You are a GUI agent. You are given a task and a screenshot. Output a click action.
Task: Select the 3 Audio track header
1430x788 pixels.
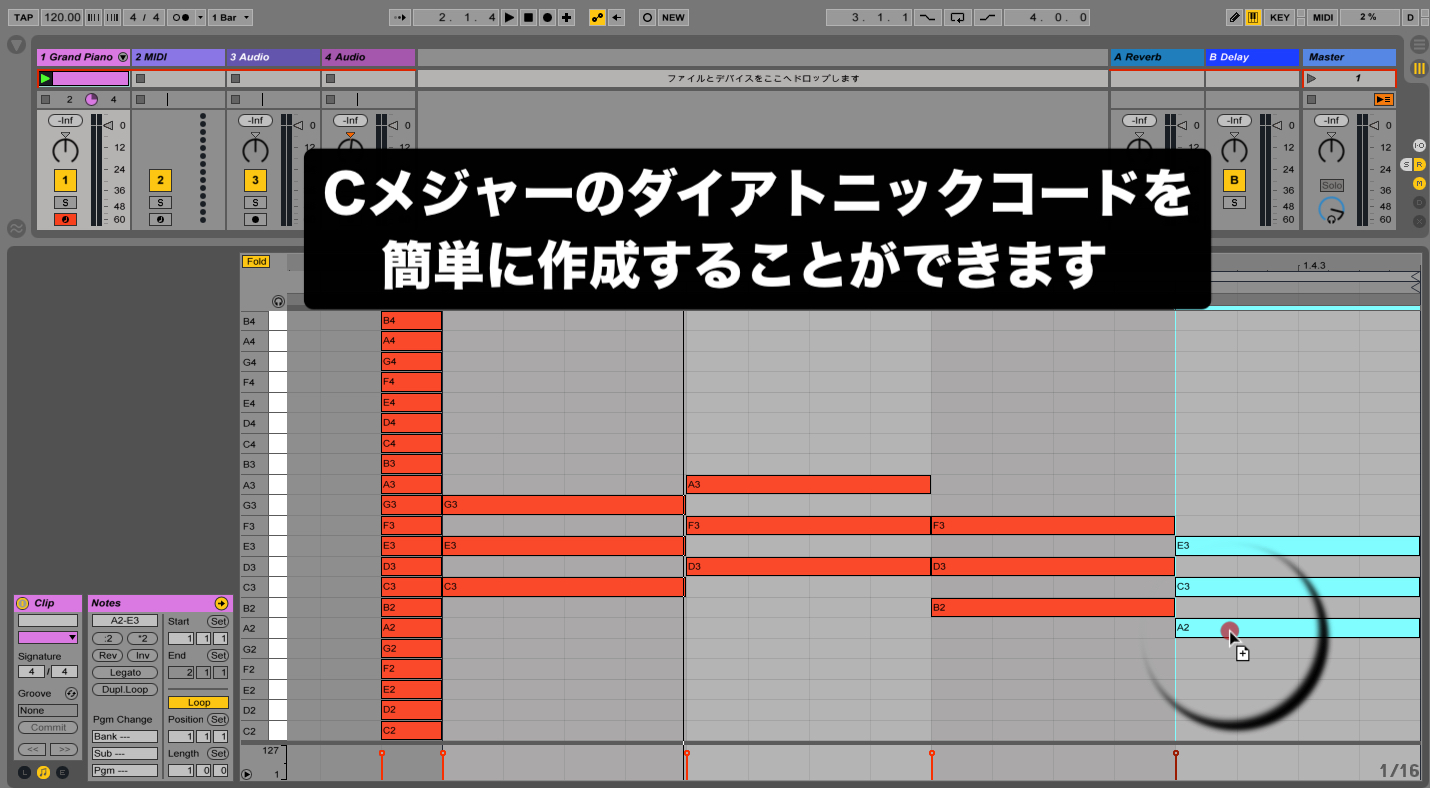point(273,57)
